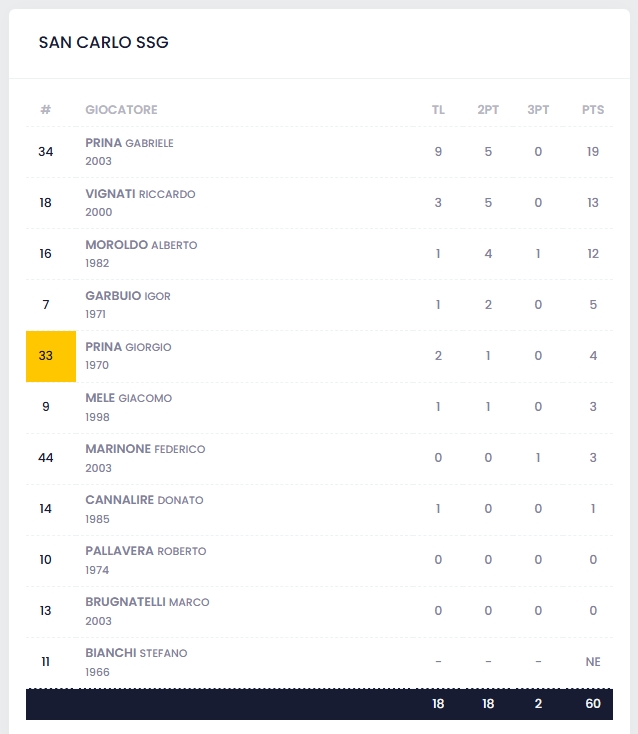
Task: Open Cannalire Donato player entry
Action: 144,500
